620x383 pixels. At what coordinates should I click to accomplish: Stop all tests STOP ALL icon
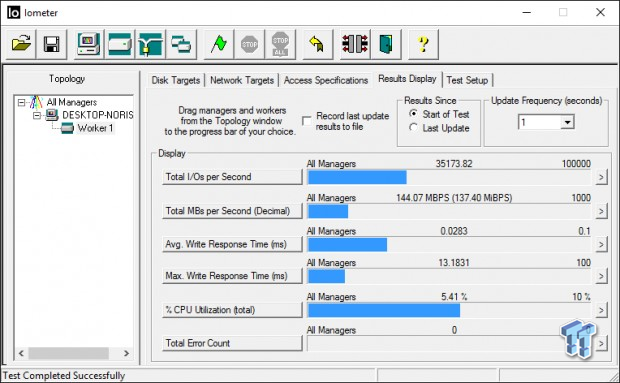point(280,44)
